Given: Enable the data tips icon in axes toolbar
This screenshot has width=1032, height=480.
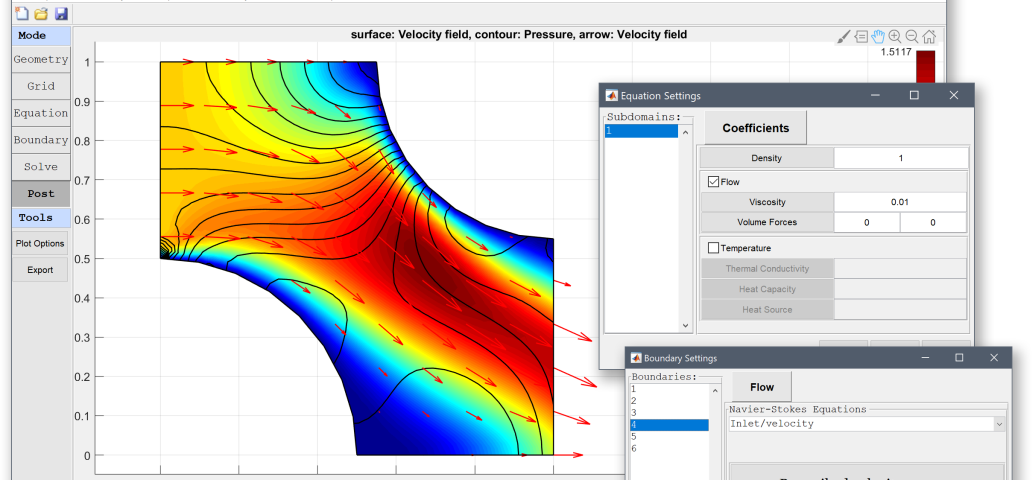Looking at the screenshot, I should coord(861,37).
